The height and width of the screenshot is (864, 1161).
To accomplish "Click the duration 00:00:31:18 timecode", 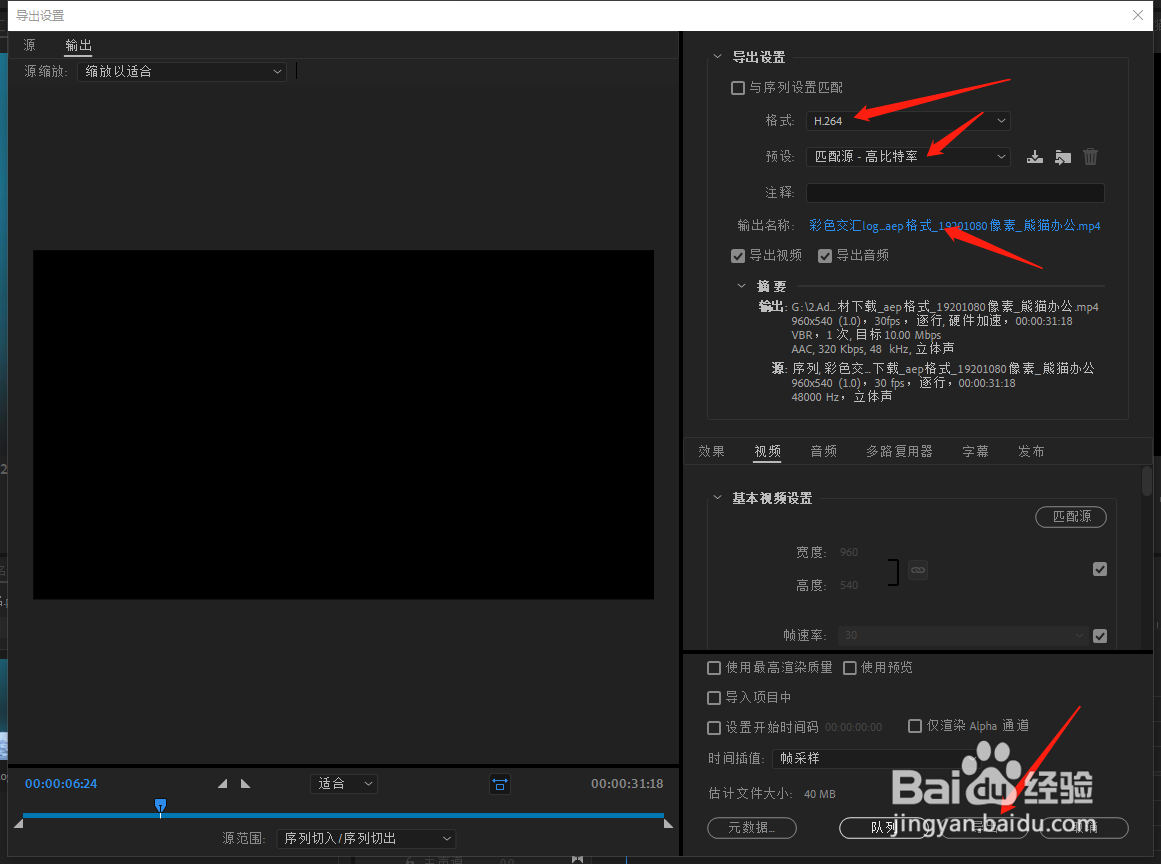I will click(626, 784).
